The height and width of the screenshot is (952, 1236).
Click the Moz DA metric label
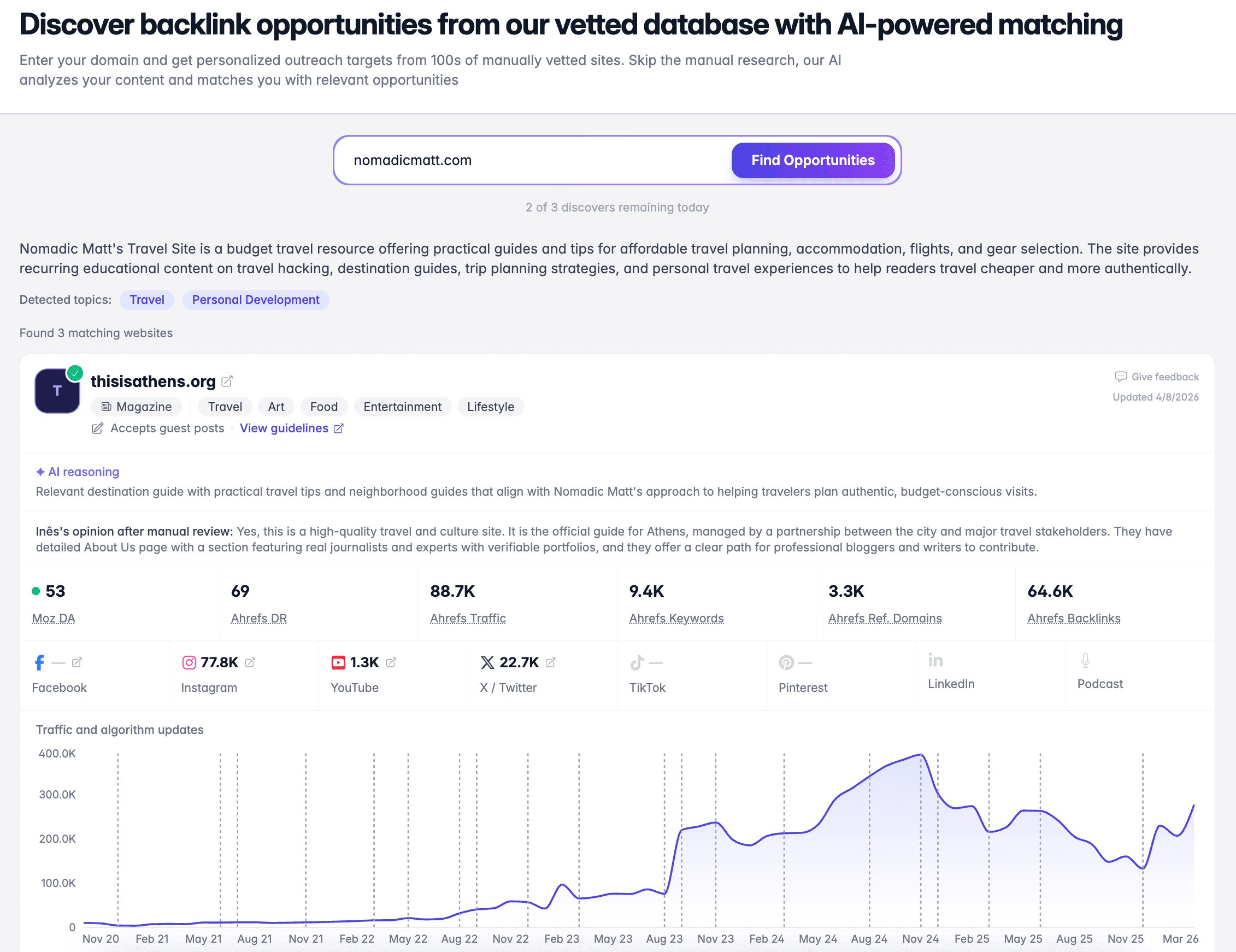[53, 619]
